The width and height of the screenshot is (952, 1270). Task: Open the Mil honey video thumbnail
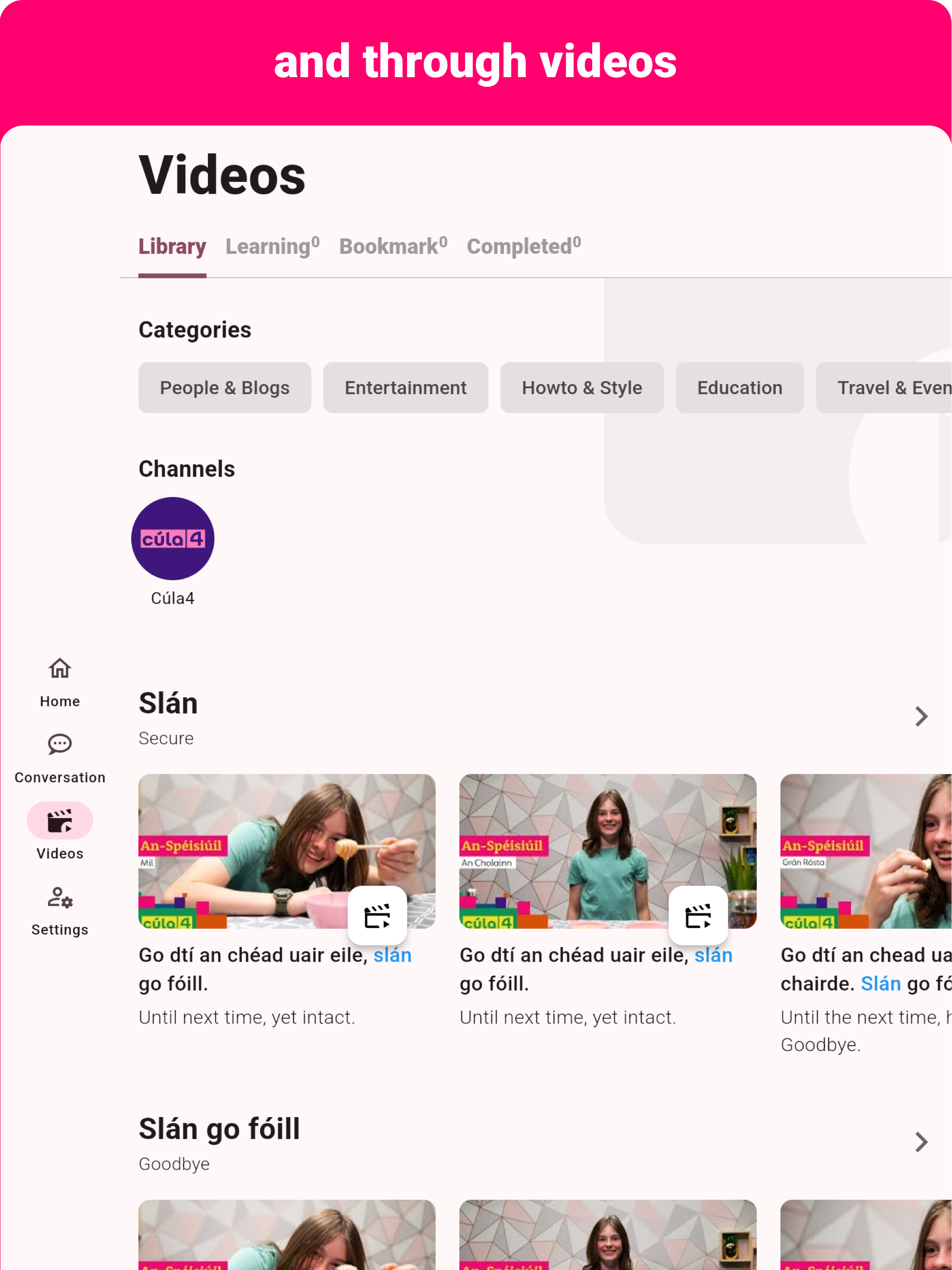287,851
